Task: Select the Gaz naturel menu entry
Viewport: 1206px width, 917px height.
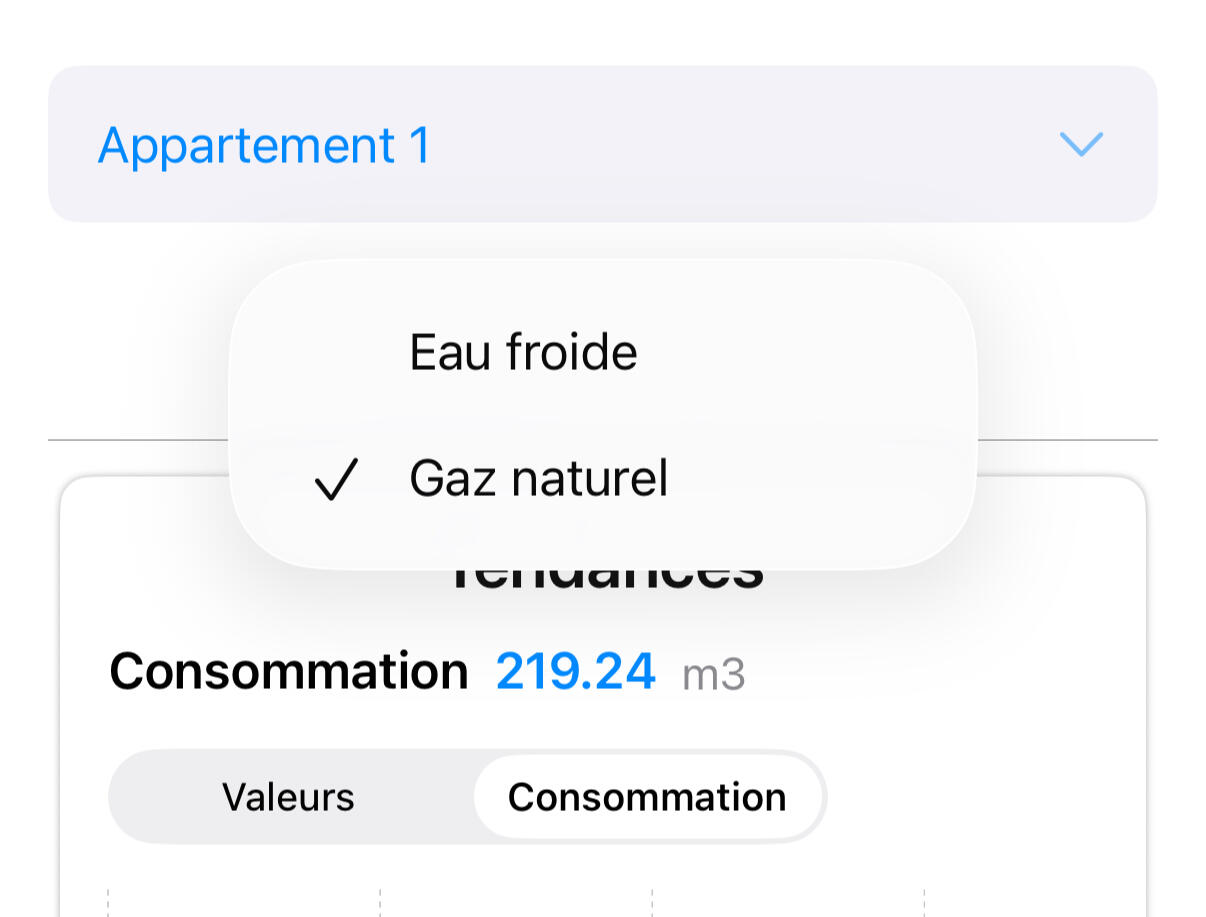Action: click(x=538, y=478)
